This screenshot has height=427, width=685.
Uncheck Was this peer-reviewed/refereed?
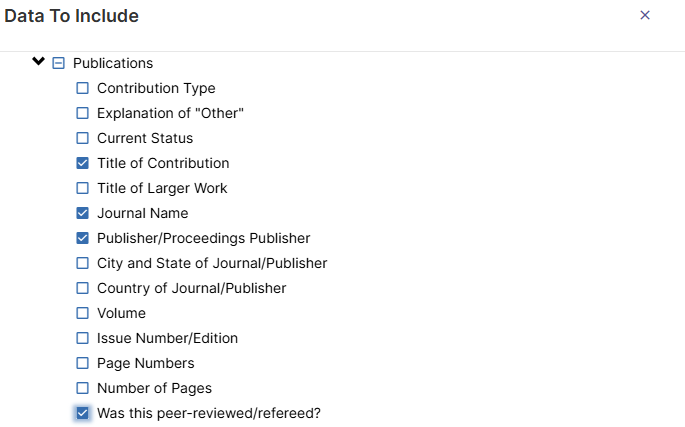(83, 413)
